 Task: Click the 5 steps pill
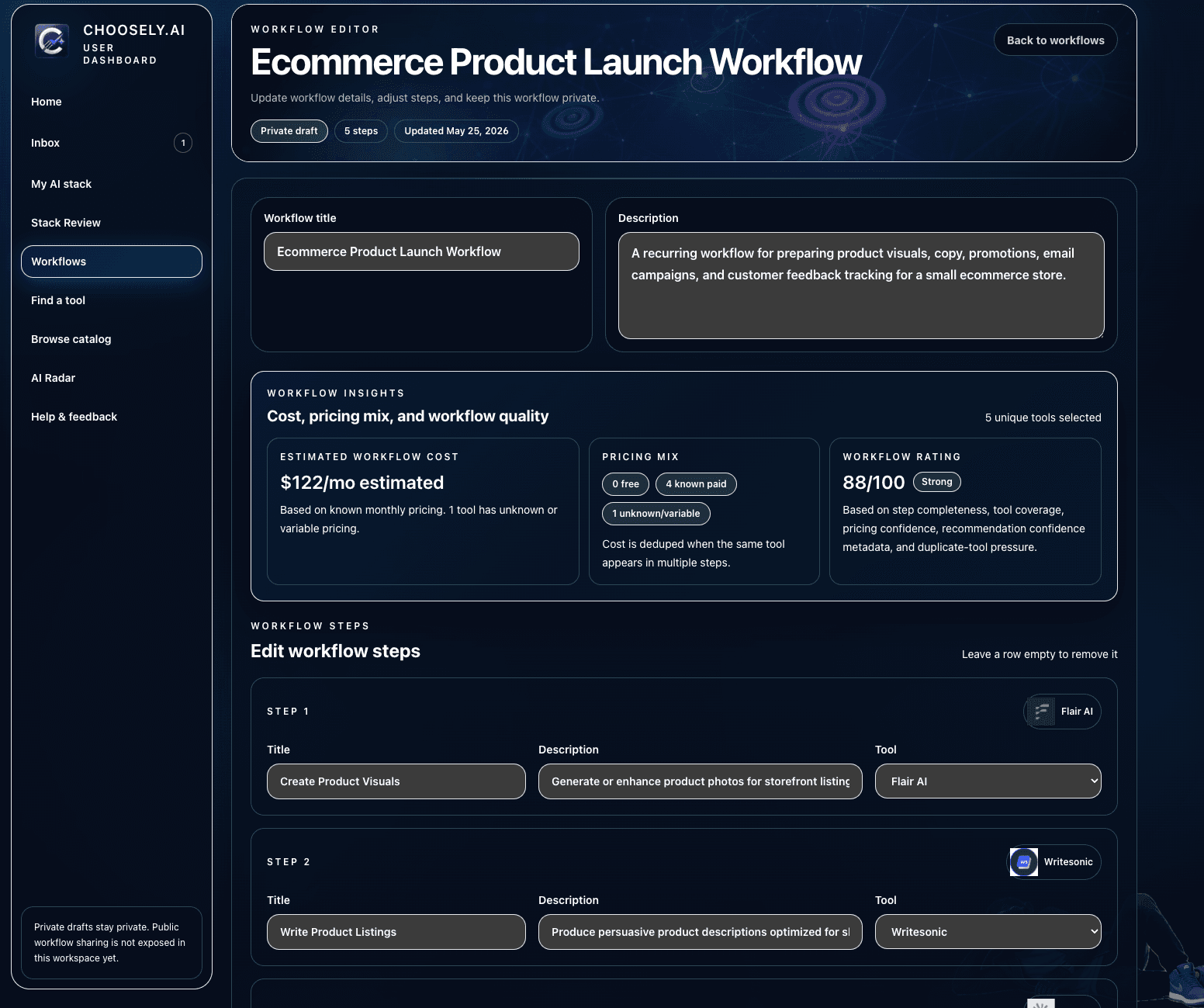point(361,131)
